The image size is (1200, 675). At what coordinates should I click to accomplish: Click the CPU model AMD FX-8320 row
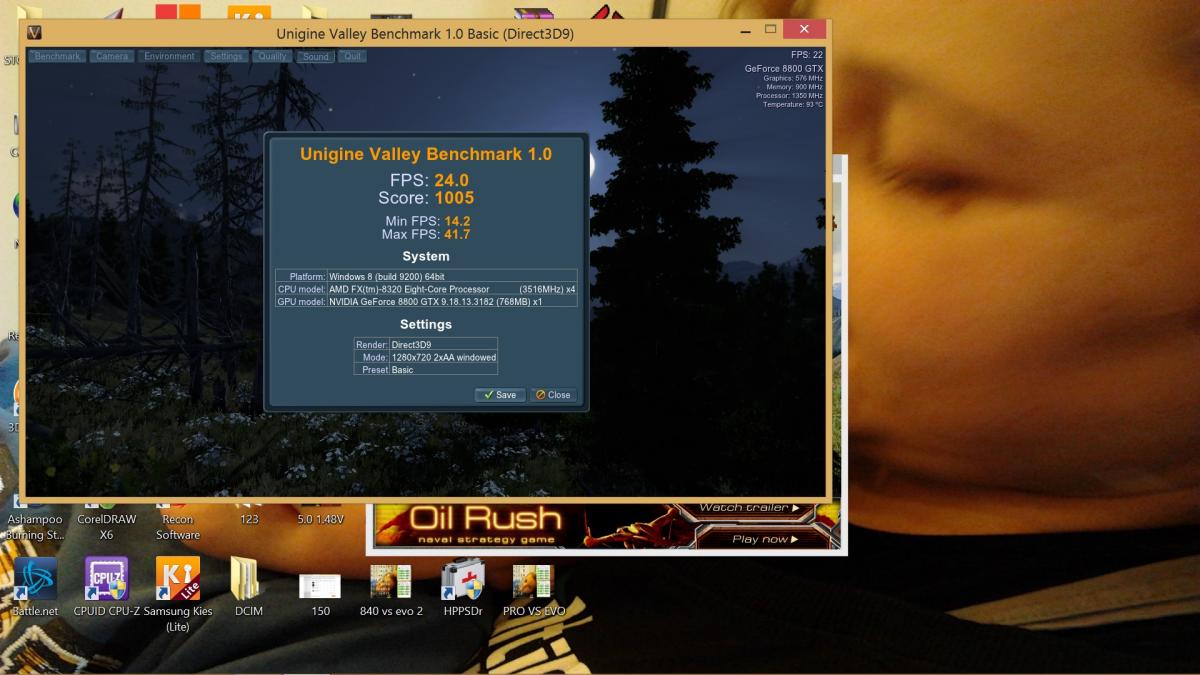[426, 289]
